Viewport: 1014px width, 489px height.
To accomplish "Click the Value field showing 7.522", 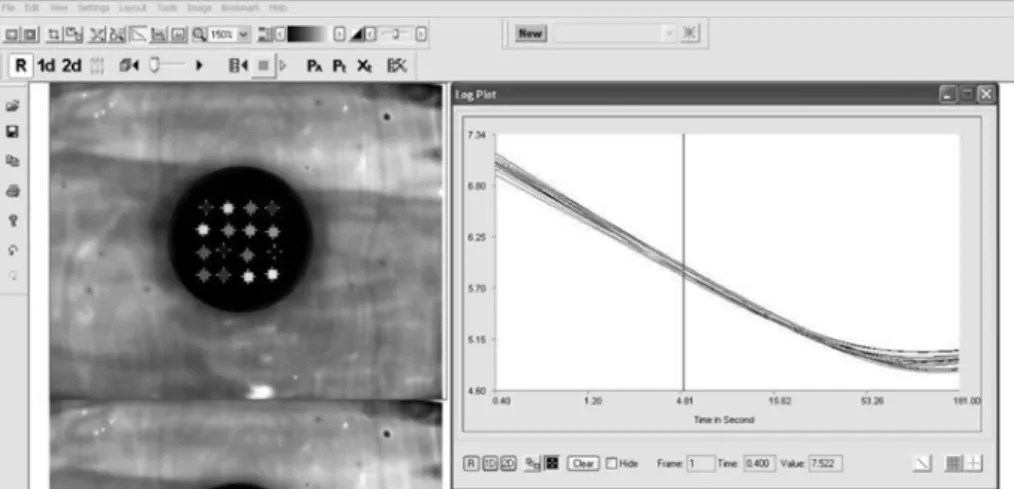I will (825, 463).
